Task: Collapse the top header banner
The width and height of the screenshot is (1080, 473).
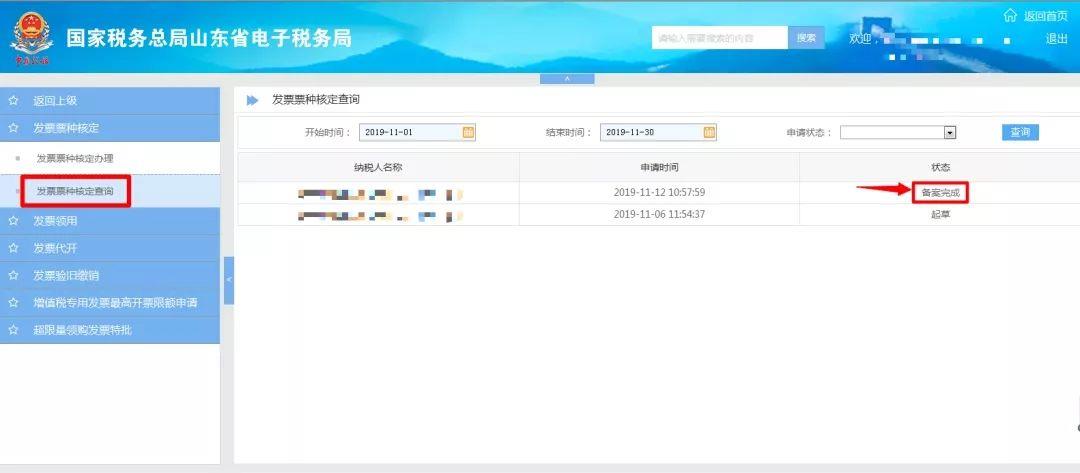Action: click(x=567, y=78)
